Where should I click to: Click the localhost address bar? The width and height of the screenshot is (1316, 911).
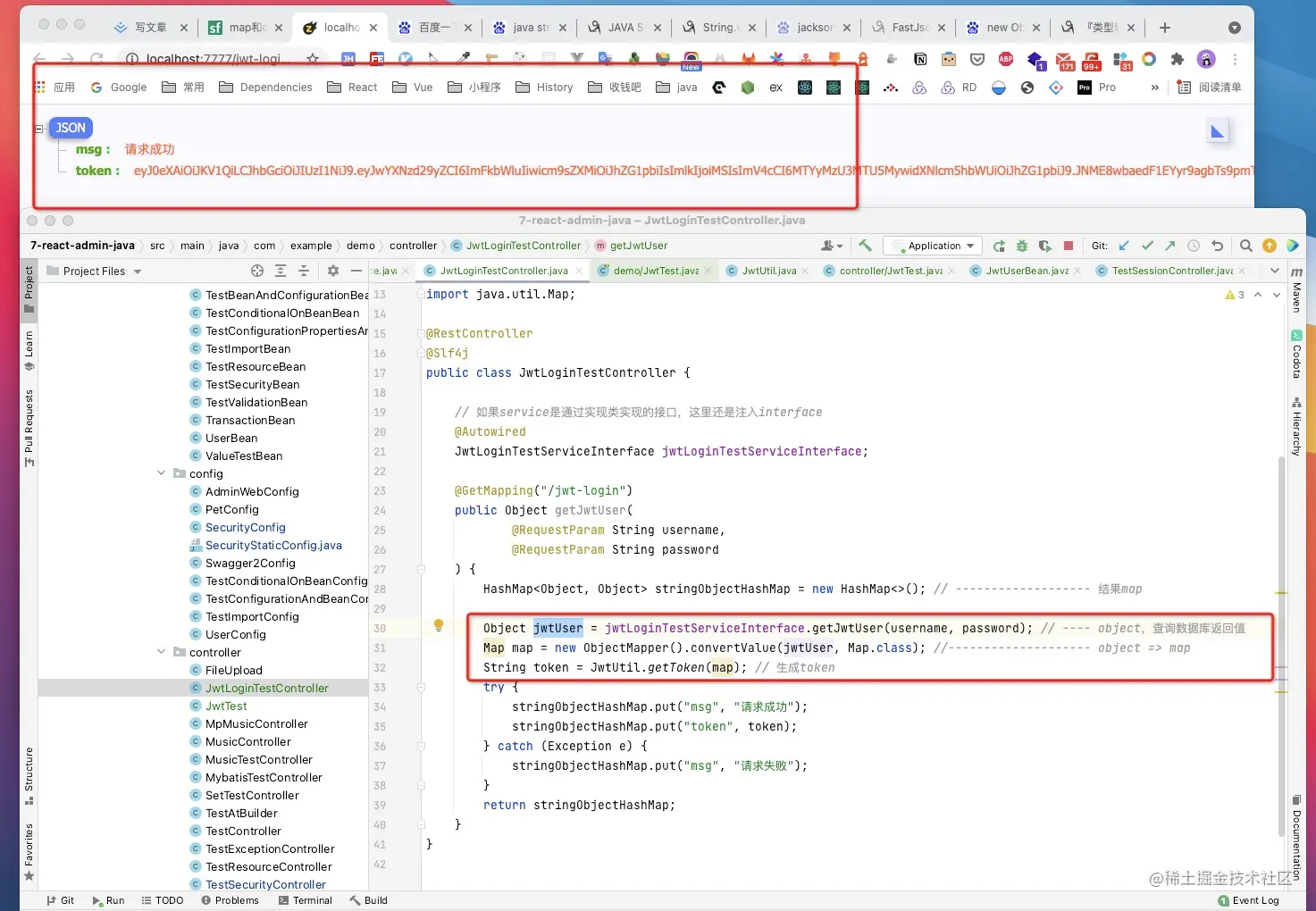coord(214,59)
